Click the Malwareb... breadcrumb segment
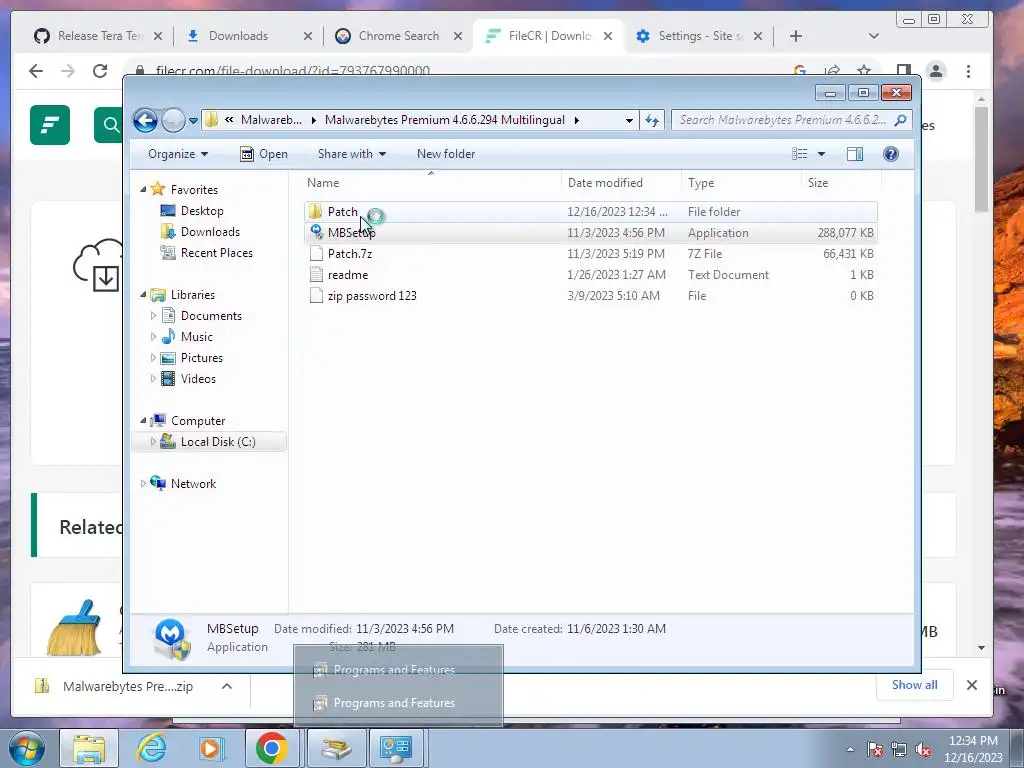This screenshot has width=1024, height=768. click(271, 120)
